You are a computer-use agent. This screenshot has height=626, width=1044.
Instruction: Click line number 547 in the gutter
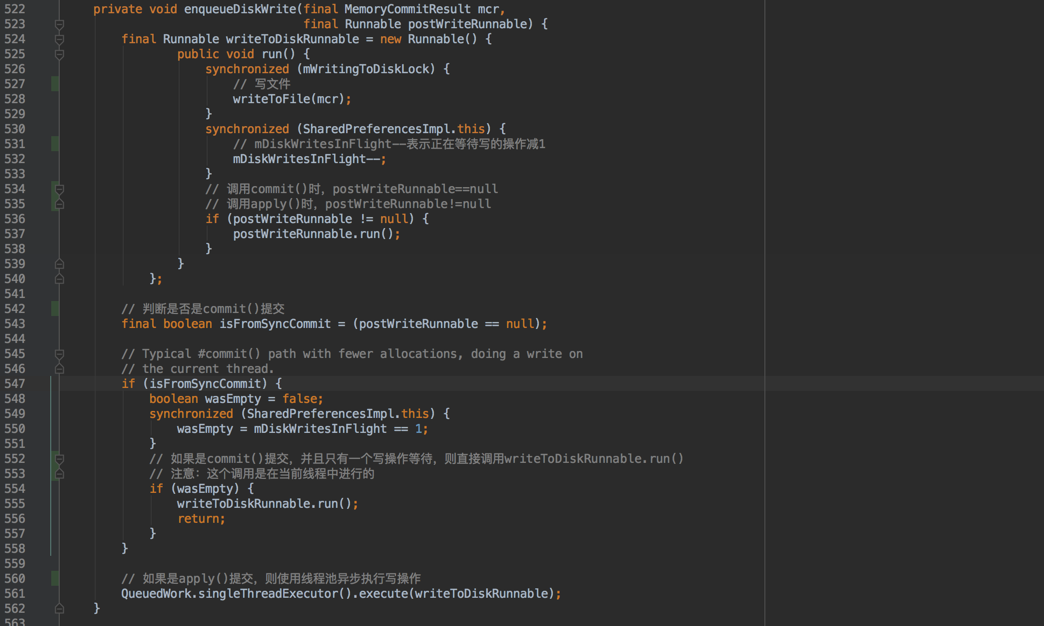pos(15,384)
